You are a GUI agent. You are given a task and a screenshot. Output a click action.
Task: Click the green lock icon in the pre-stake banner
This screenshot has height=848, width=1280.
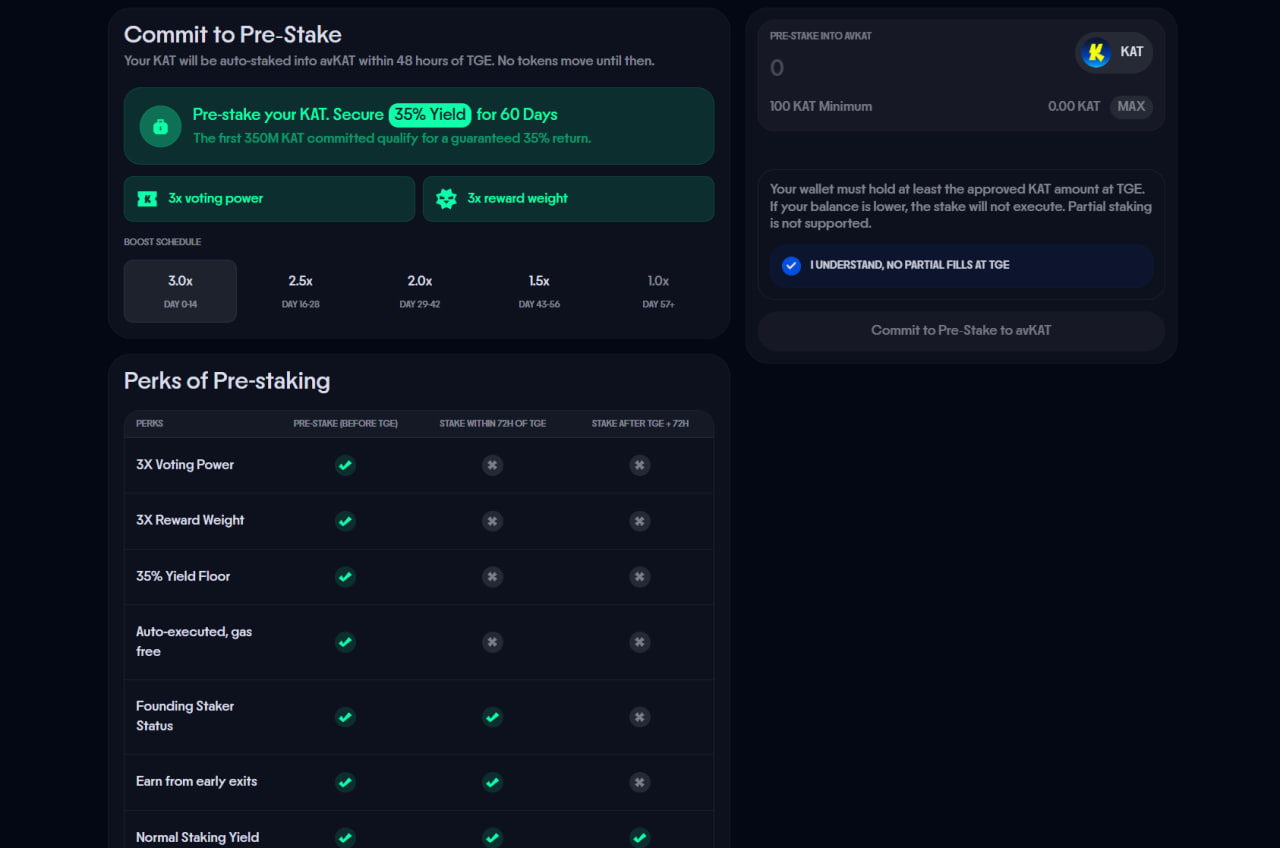[x=160, y=126]
